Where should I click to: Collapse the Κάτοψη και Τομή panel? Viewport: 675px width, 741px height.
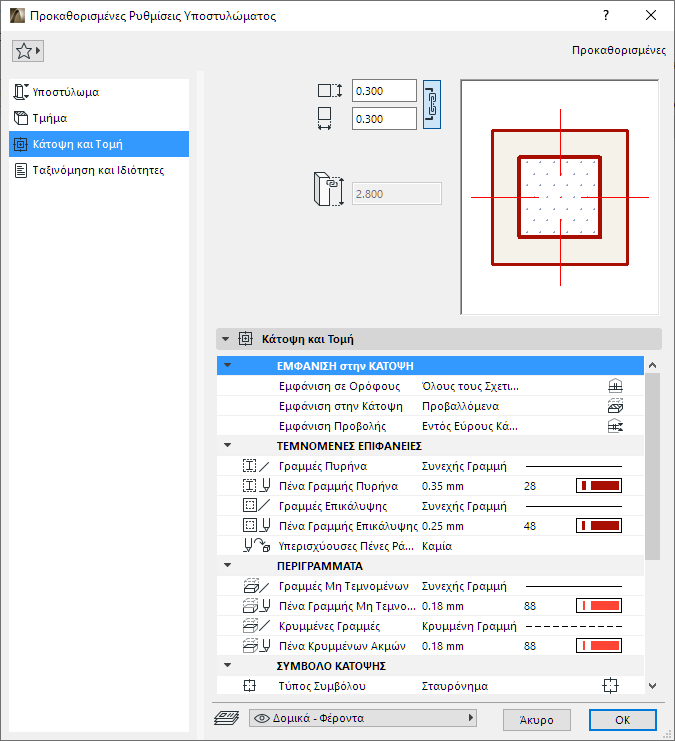[x=225, y=339]
